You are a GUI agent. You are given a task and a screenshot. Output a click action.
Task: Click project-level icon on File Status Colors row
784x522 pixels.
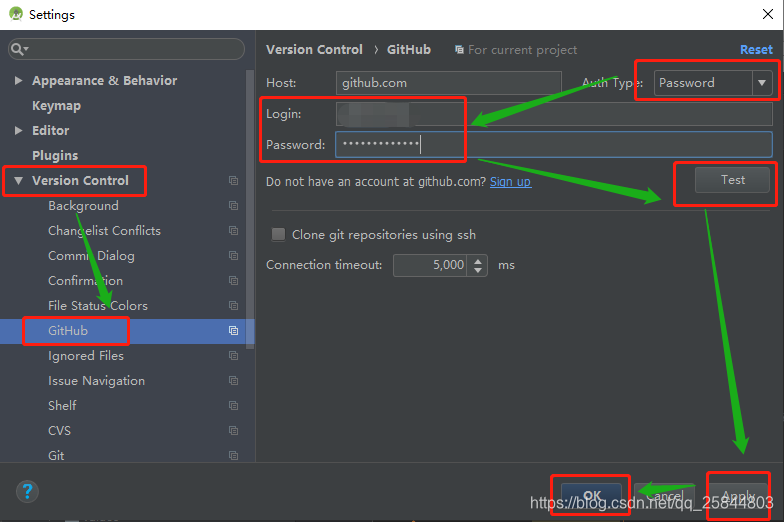coord(233,306)
